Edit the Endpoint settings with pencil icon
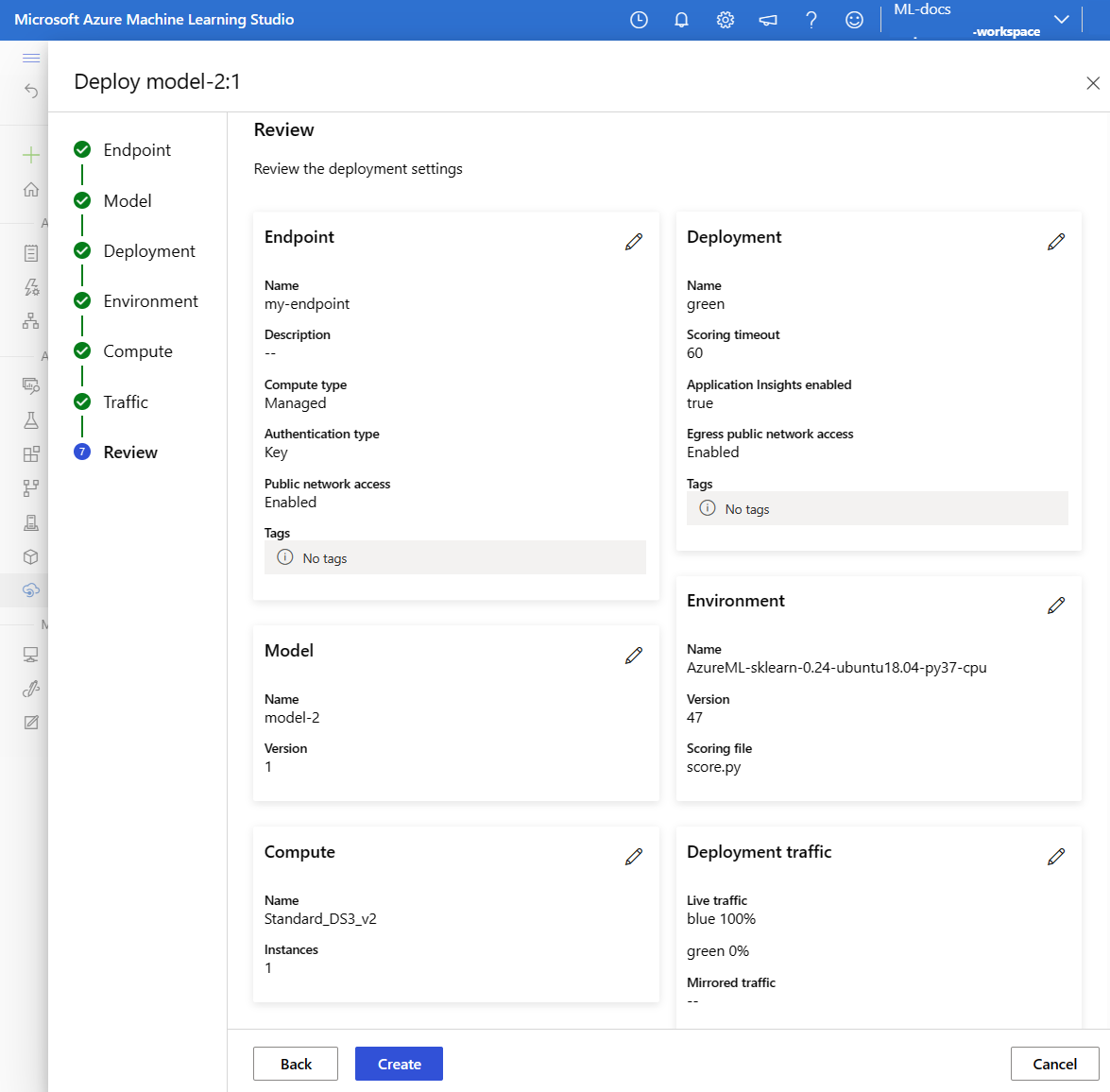Screen dimensions: 1110x1092 tap(634, 242)
